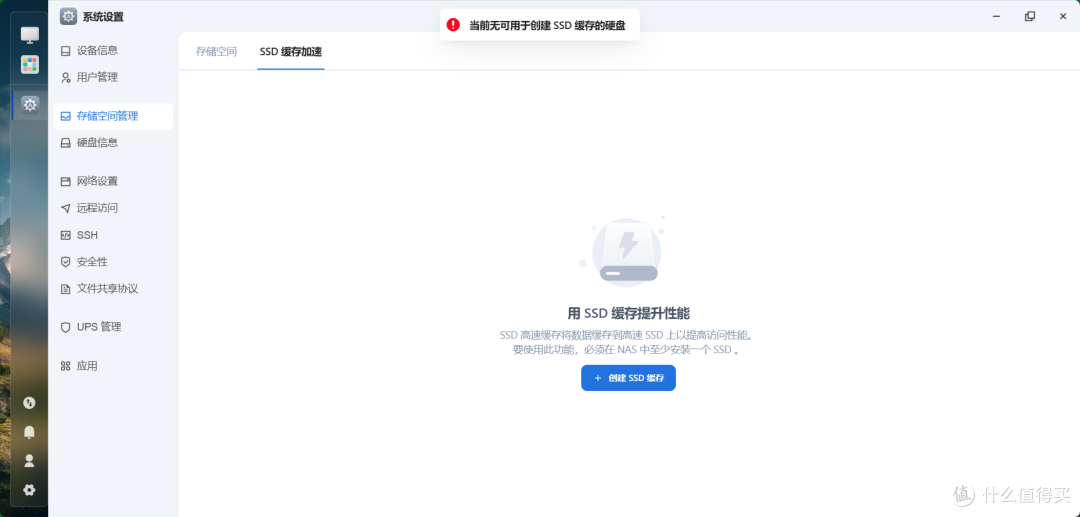The width and height of the screenshot is (1080, 517).
Task: Select 存储空间管理 in the sidebar
Action: click(x=113, y=116)
